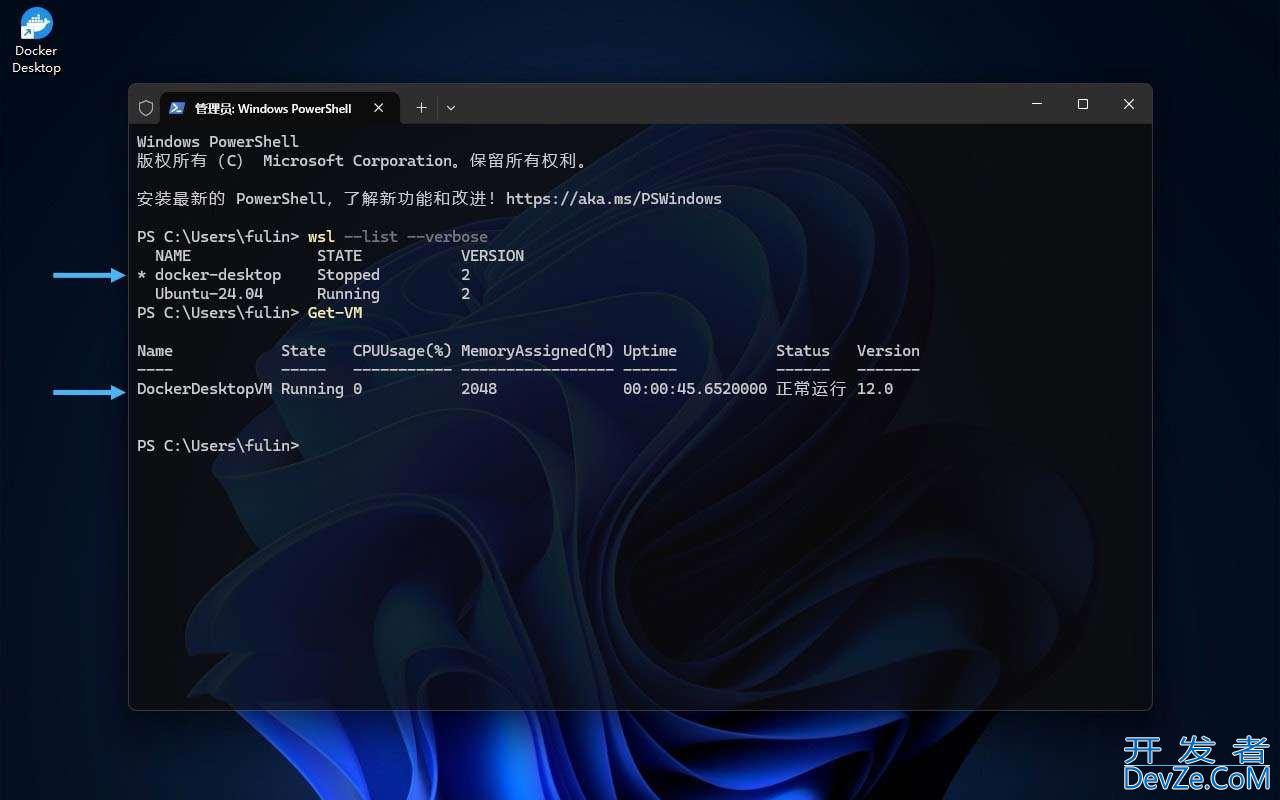The height and width of the screenshot is (800, 1280).
Task: Click the 'Get-VM' command text
Action: [335, 313]
